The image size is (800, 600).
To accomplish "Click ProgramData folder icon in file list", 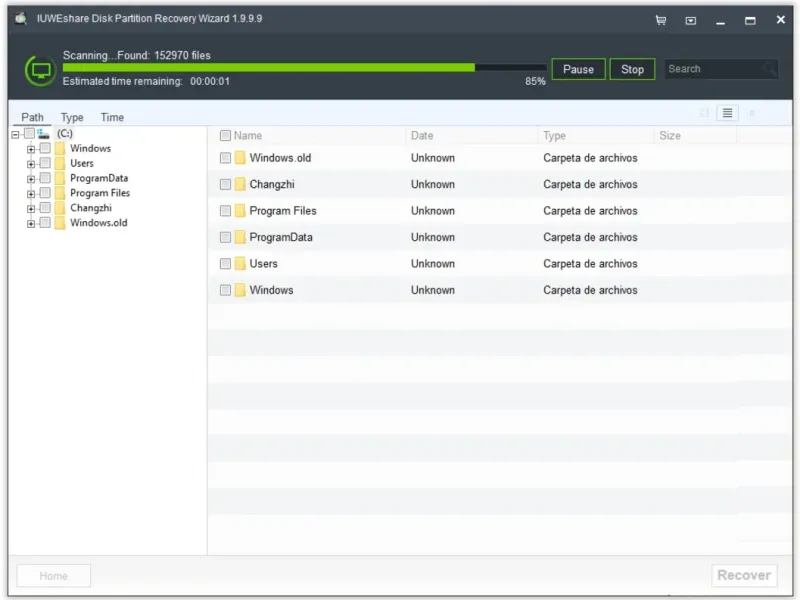I will click(x=240, y=237).
